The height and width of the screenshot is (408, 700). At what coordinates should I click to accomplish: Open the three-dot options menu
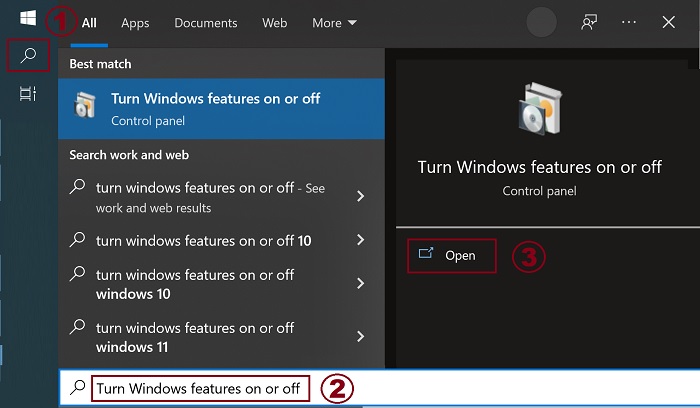point(629,22)
